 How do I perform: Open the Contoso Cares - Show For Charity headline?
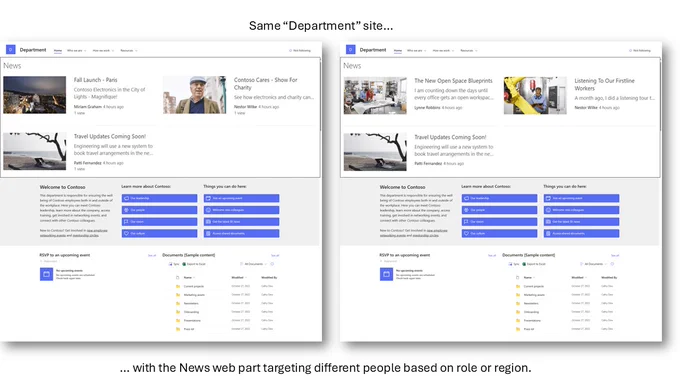[265, 83]
